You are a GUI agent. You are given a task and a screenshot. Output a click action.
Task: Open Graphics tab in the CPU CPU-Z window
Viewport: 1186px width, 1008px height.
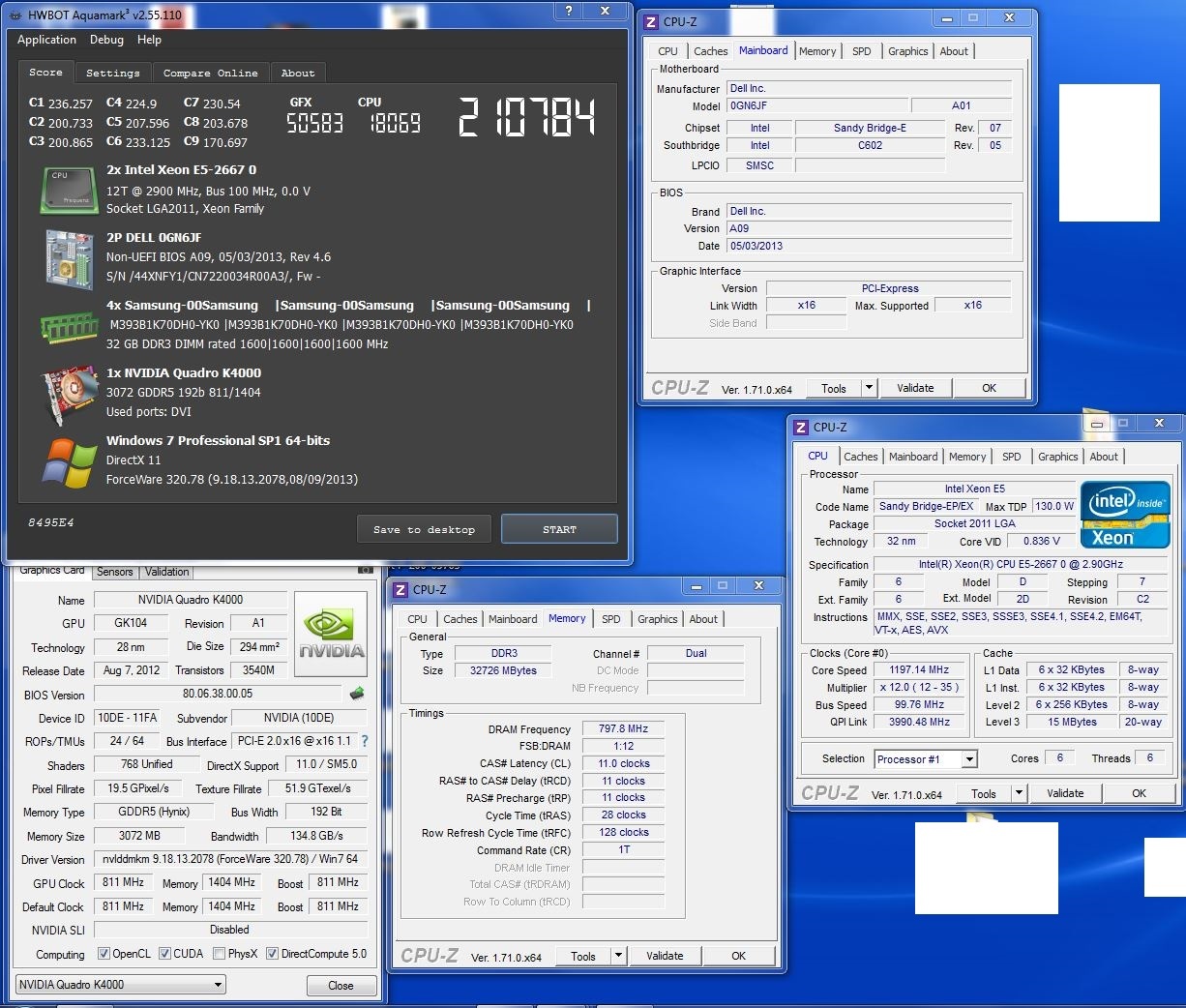[x=1057, y=457]
